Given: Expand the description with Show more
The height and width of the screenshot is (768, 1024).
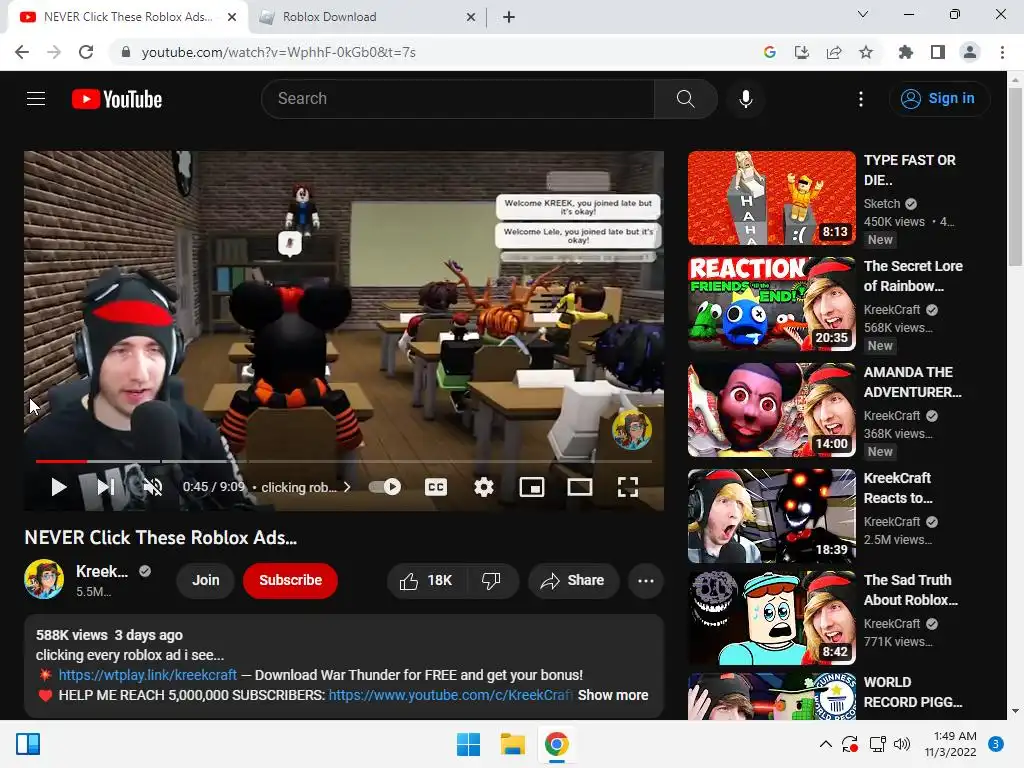Looking at the screenshot, I should point(613,696).
